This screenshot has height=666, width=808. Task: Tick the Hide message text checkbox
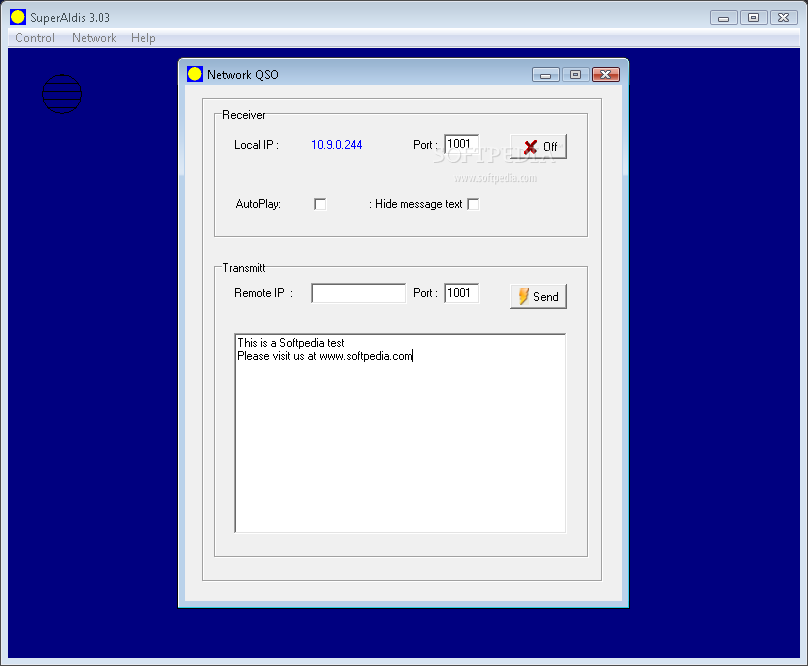click(473, 204)
